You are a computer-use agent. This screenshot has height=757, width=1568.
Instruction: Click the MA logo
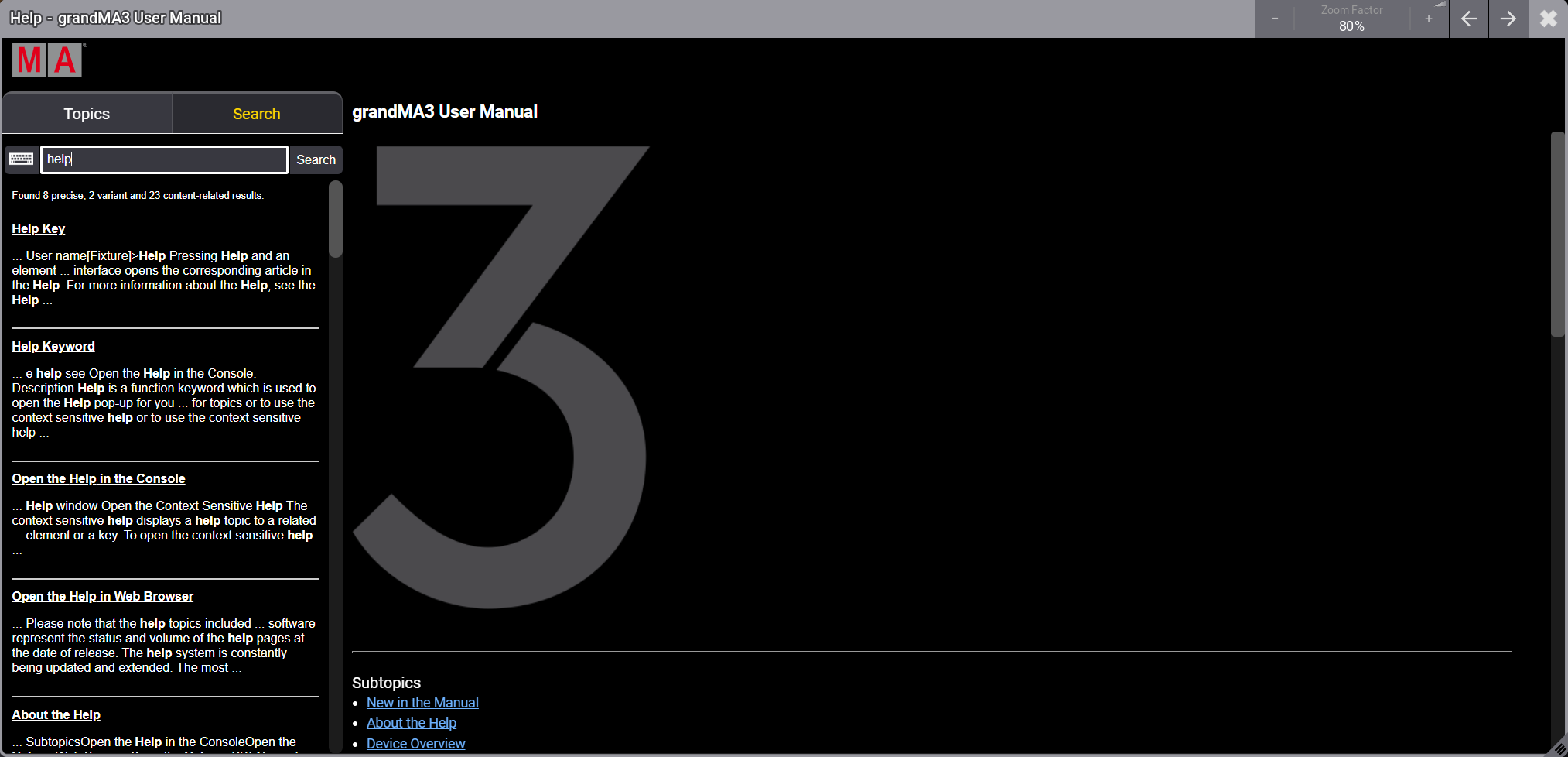(46, 59)
